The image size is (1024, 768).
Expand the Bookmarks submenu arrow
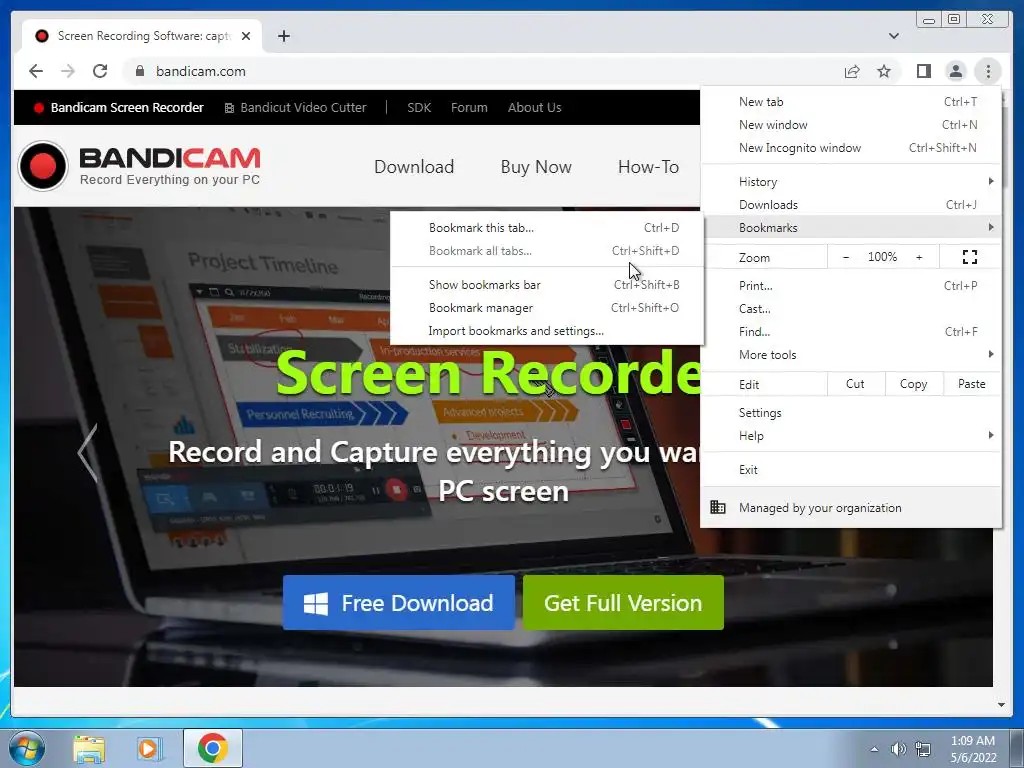tap(991, 227)
